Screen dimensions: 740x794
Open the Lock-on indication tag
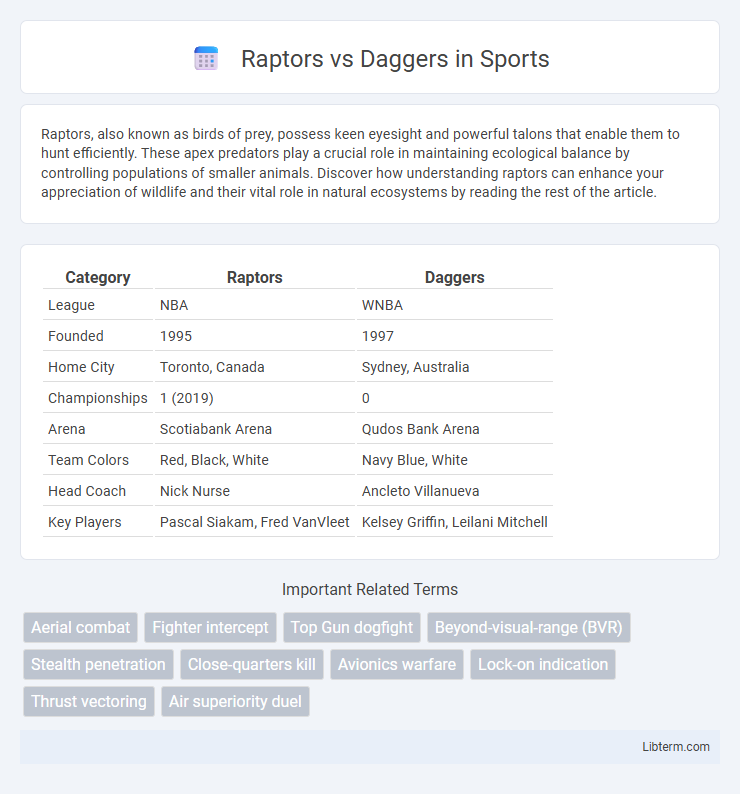543,664
